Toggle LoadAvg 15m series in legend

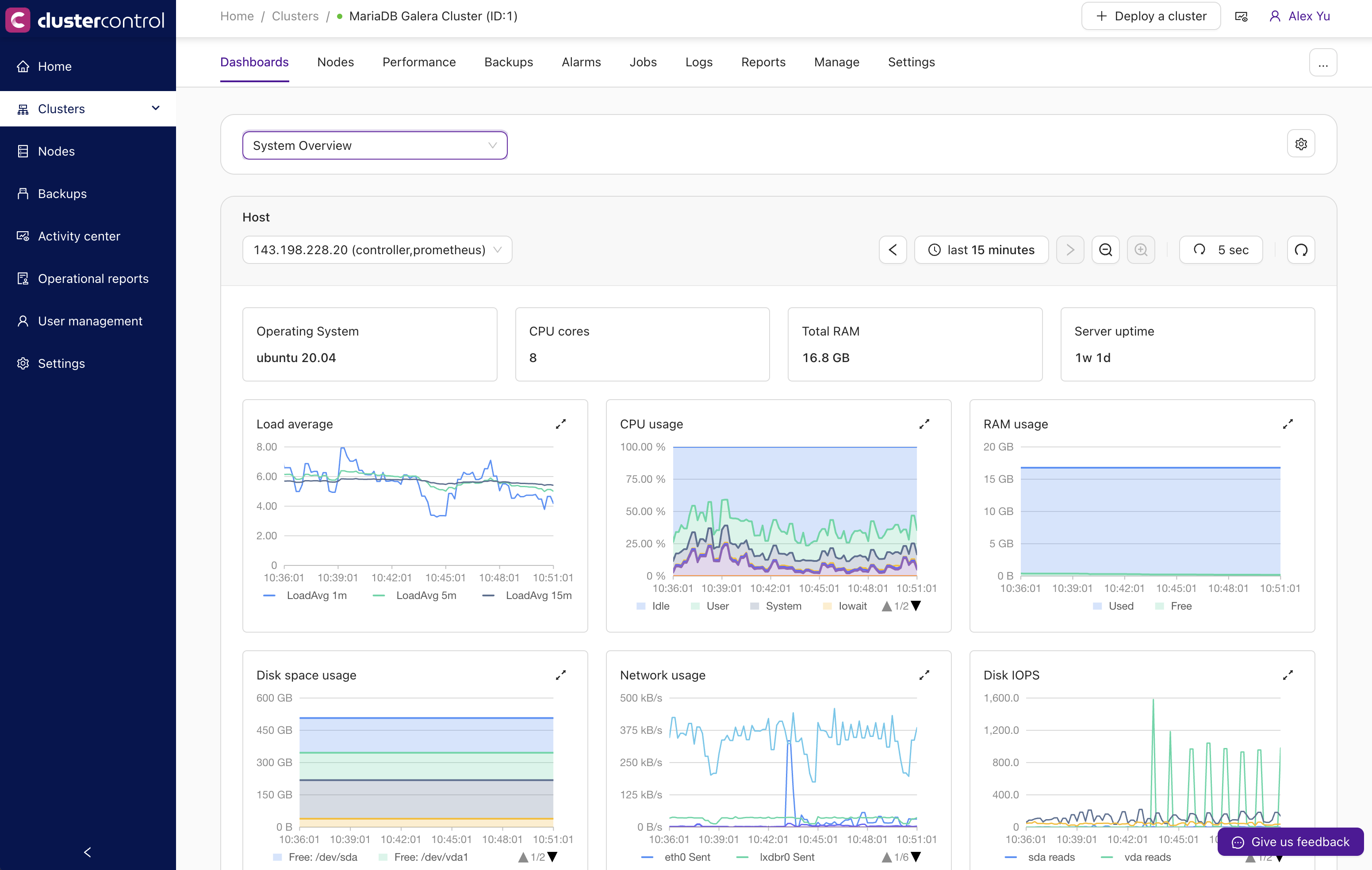click(x=527, y=595)
